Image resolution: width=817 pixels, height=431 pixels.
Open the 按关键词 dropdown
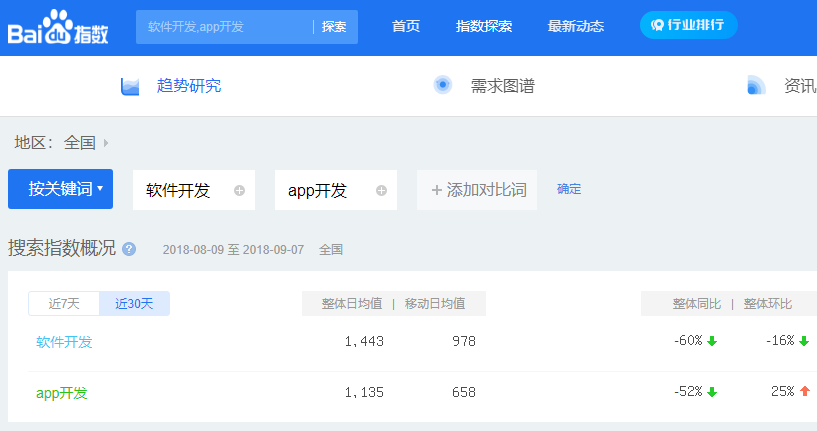(60, 189)
